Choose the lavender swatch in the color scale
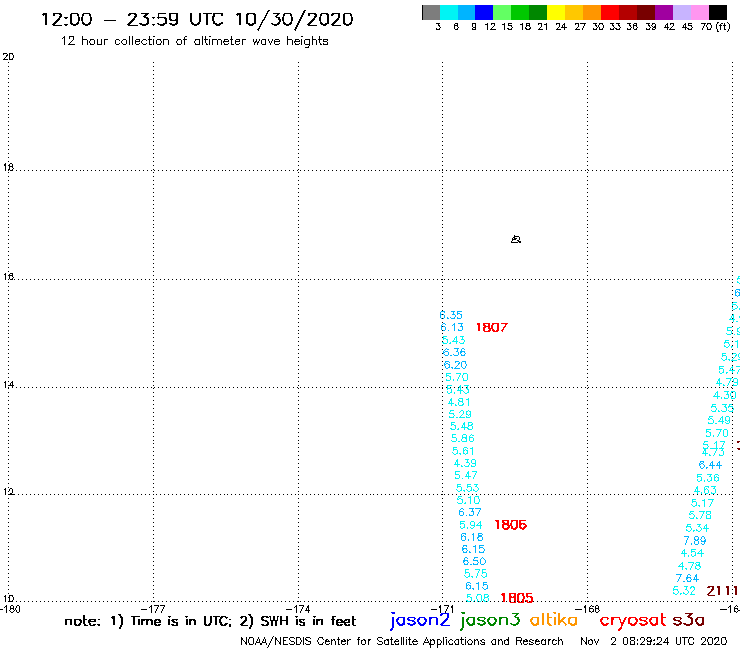Viewport: 740px width, 650px height. (x=682, y=12)
